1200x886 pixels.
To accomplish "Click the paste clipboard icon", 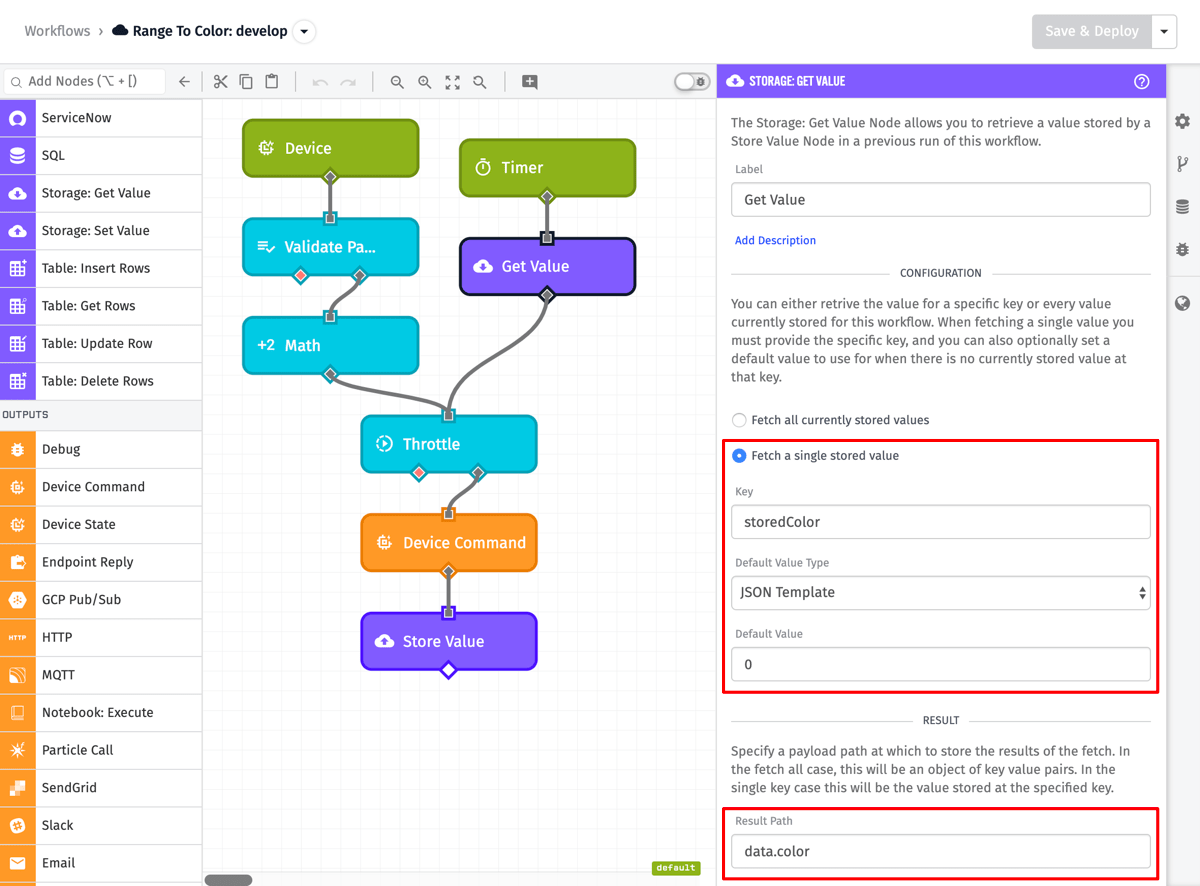I will (271, 82).
